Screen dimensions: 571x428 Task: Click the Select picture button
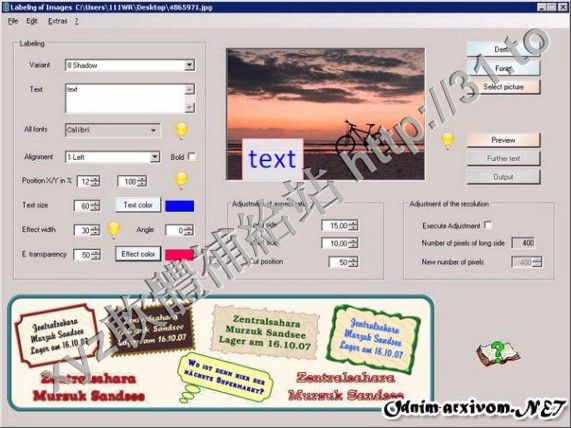coord(503,87)
